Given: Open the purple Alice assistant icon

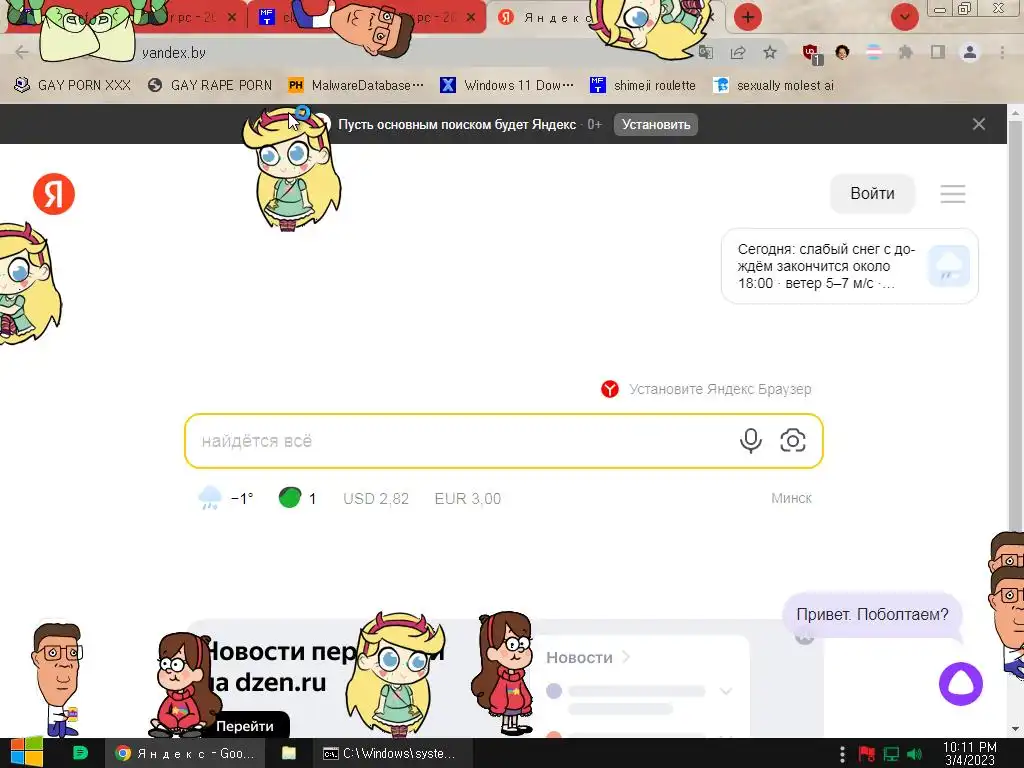Looking at the screenshot, I should point(961,684).
